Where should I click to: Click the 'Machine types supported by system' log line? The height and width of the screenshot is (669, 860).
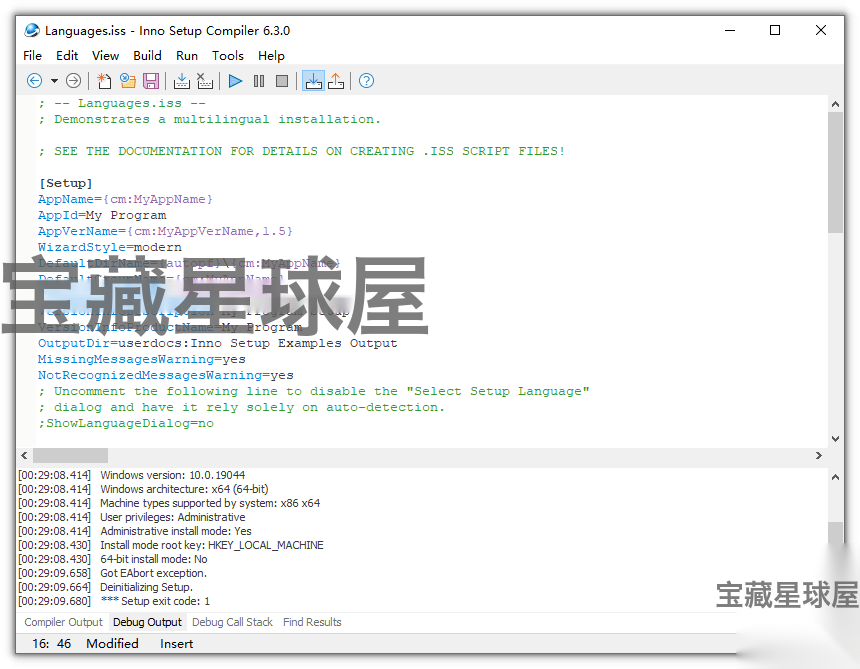pyautogui.click(x=210, y=503)
